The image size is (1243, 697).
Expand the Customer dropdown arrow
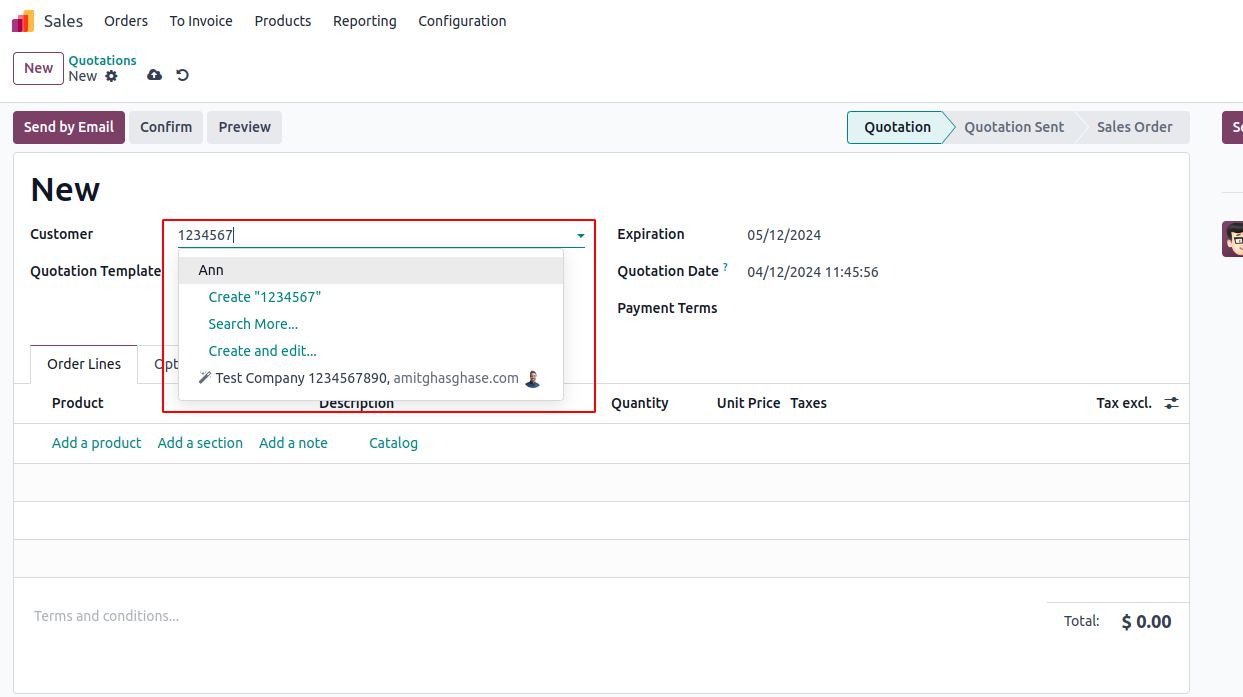[580, 236]
